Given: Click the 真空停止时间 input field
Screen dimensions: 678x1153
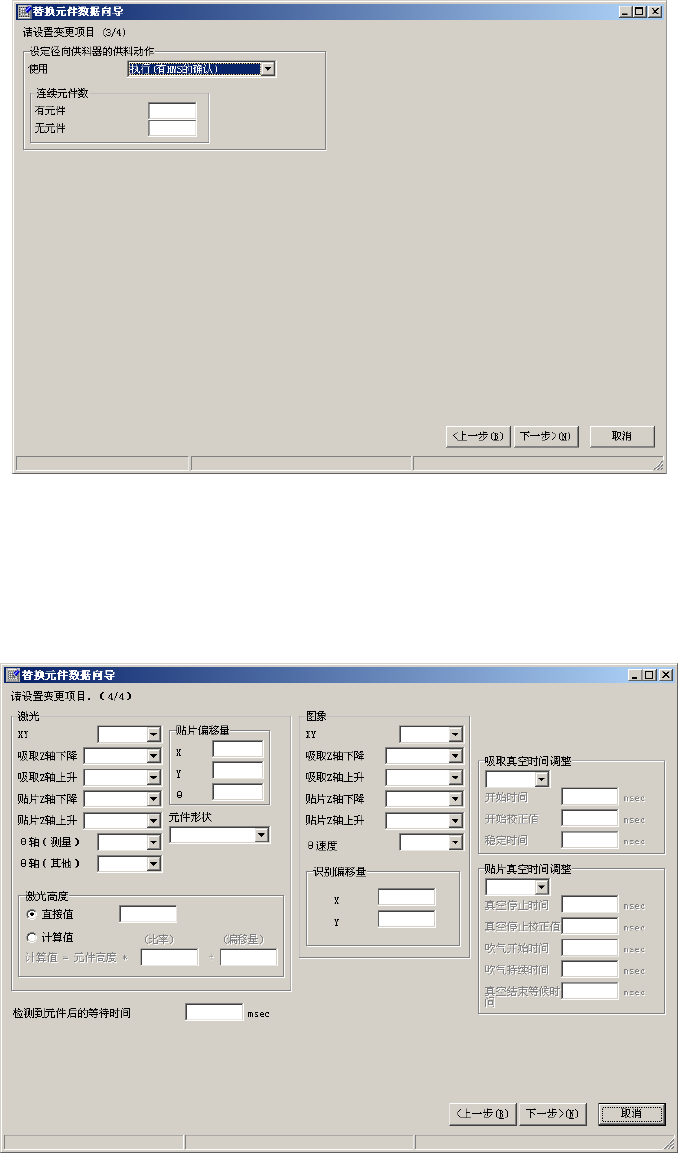Looking at the screenshot, I should [590, 905].
